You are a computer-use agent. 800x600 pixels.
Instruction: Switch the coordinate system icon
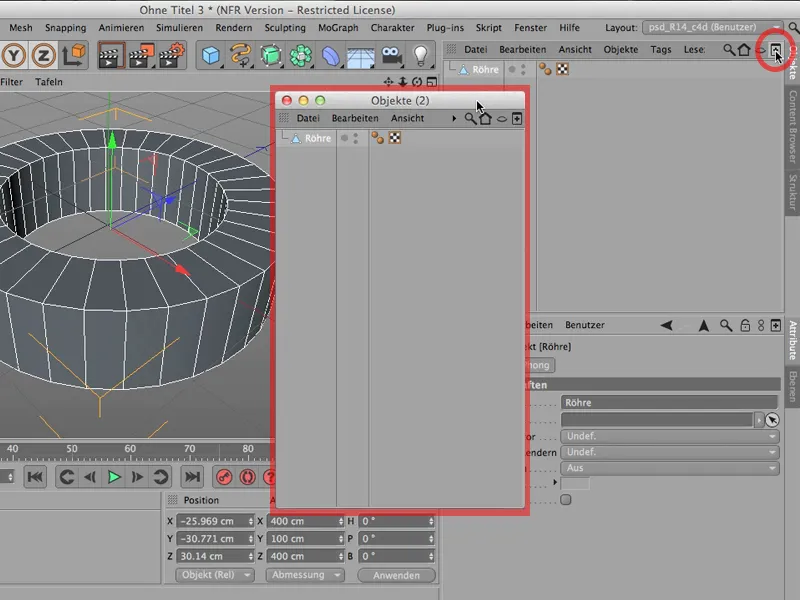pyautogui.click(x=74, y=55)
